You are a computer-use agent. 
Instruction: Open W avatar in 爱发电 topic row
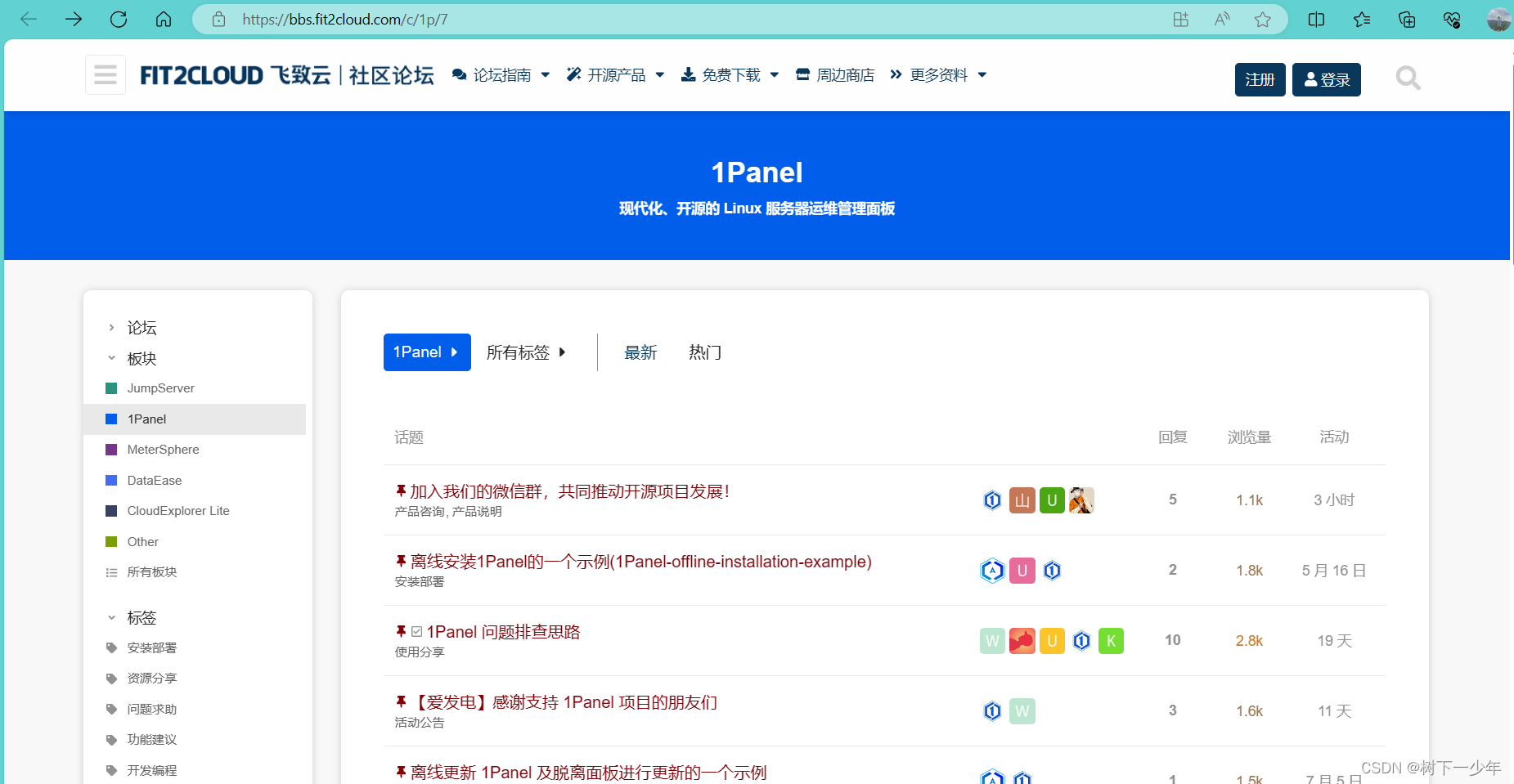point(1022,711)
